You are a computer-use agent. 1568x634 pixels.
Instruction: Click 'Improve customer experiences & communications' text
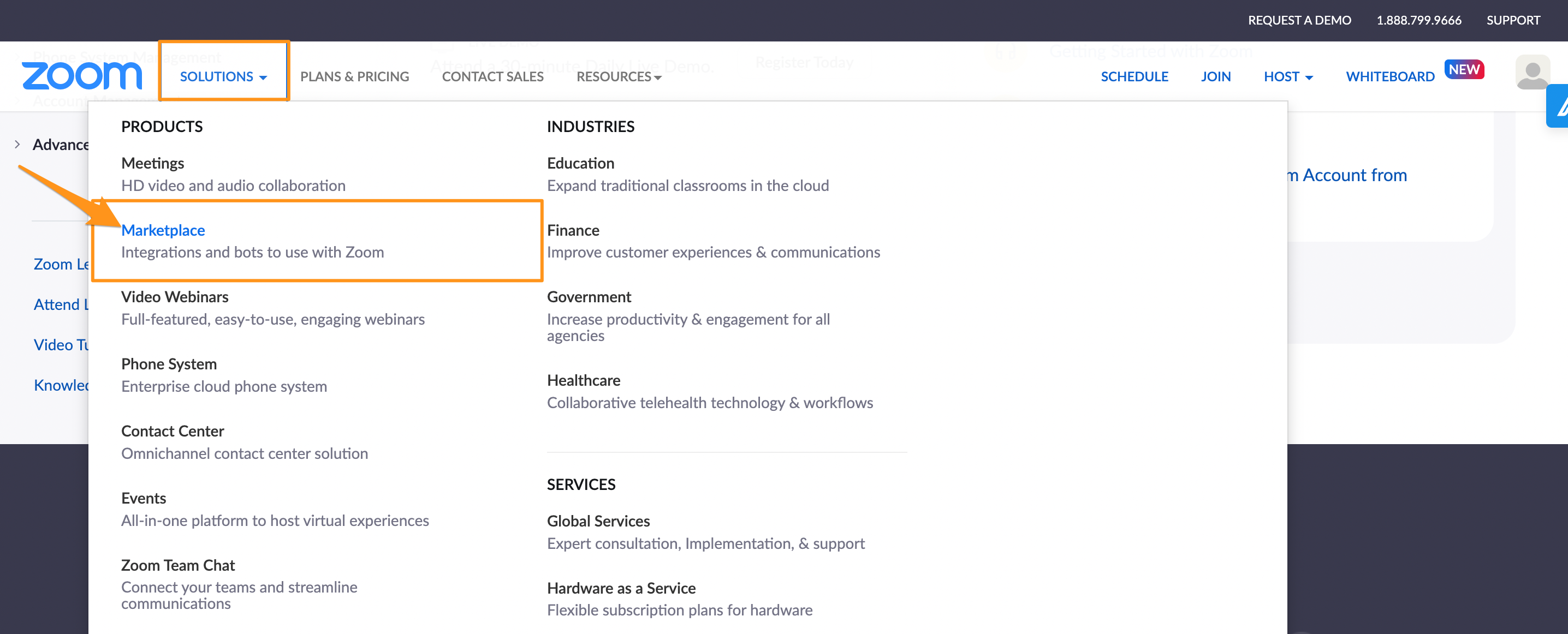713,252
